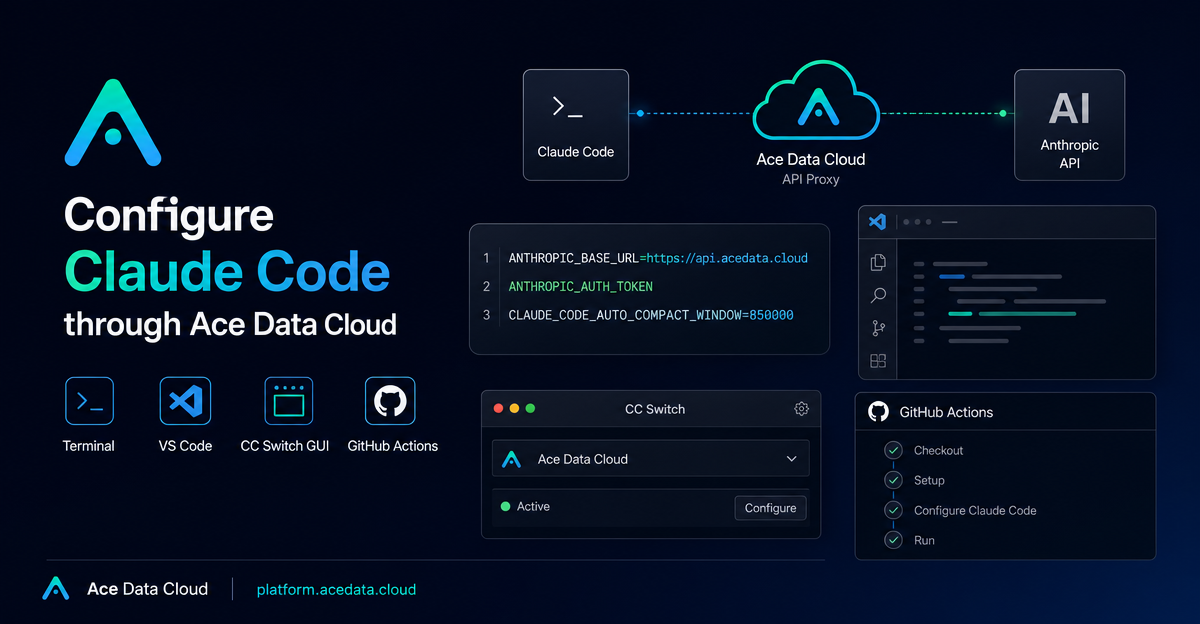Click the API Proxy label under cloud
Viewport: 1200px width, 624px height.
coord(811,180)
